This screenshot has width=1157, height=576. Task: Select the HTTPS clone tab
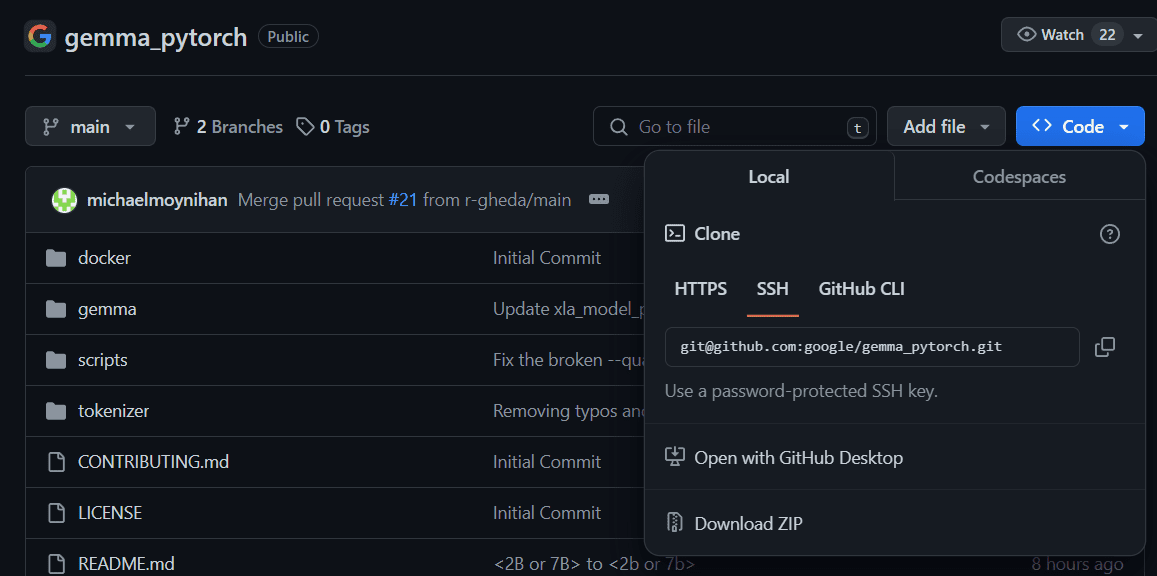click(700, 288)
